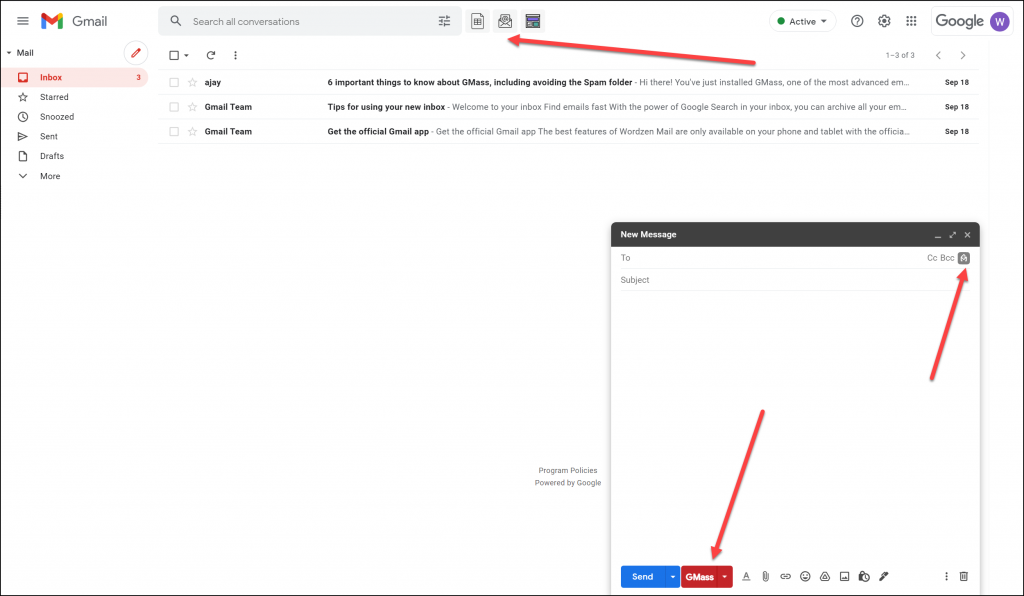This screenshot has width=1024, height=596.
Task: Select the ajay email checkbox
Action: [x=174, y=82]
